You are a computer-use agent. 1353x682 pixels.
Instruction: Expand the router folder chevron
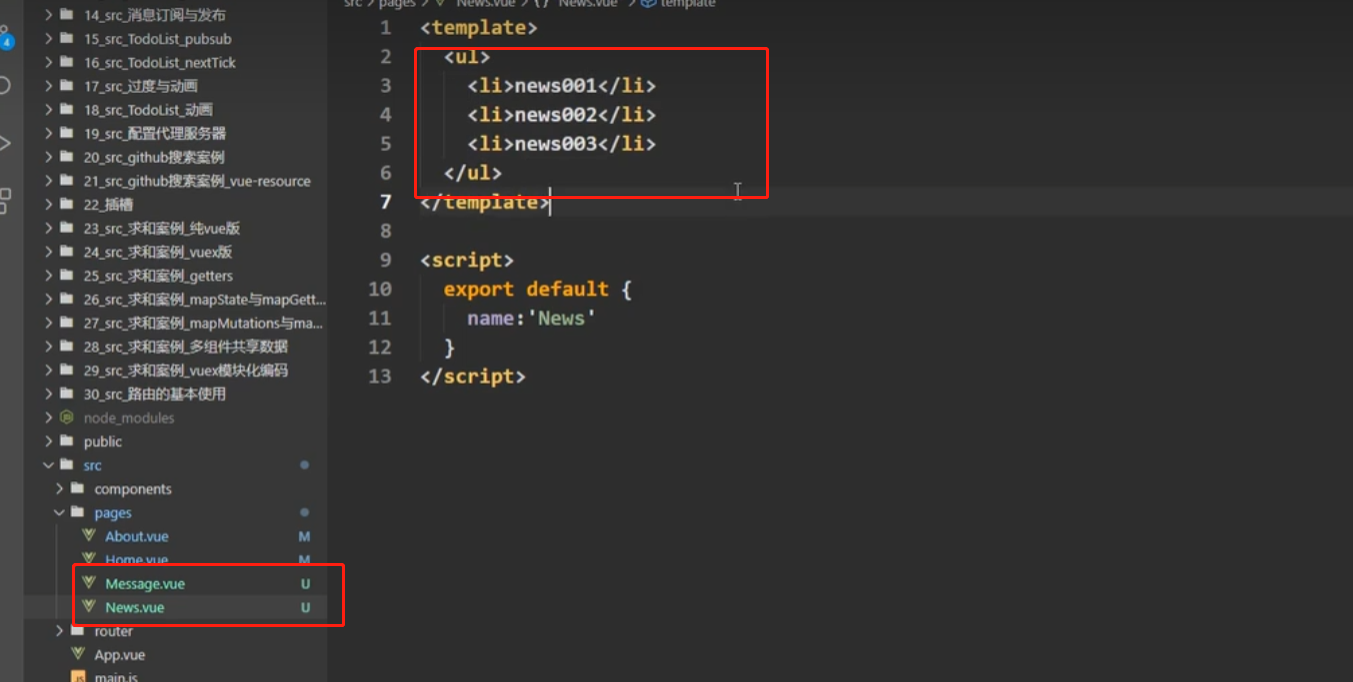point(59,631)
